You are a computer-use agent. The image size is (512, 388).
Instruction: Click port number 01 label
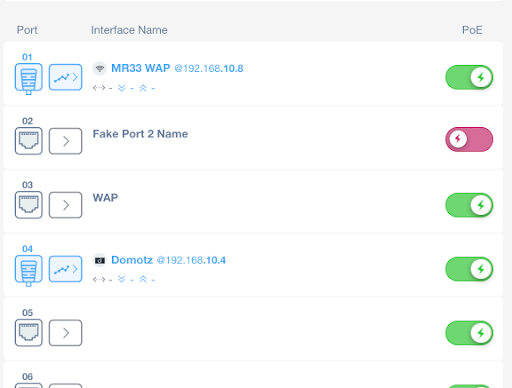27,57
